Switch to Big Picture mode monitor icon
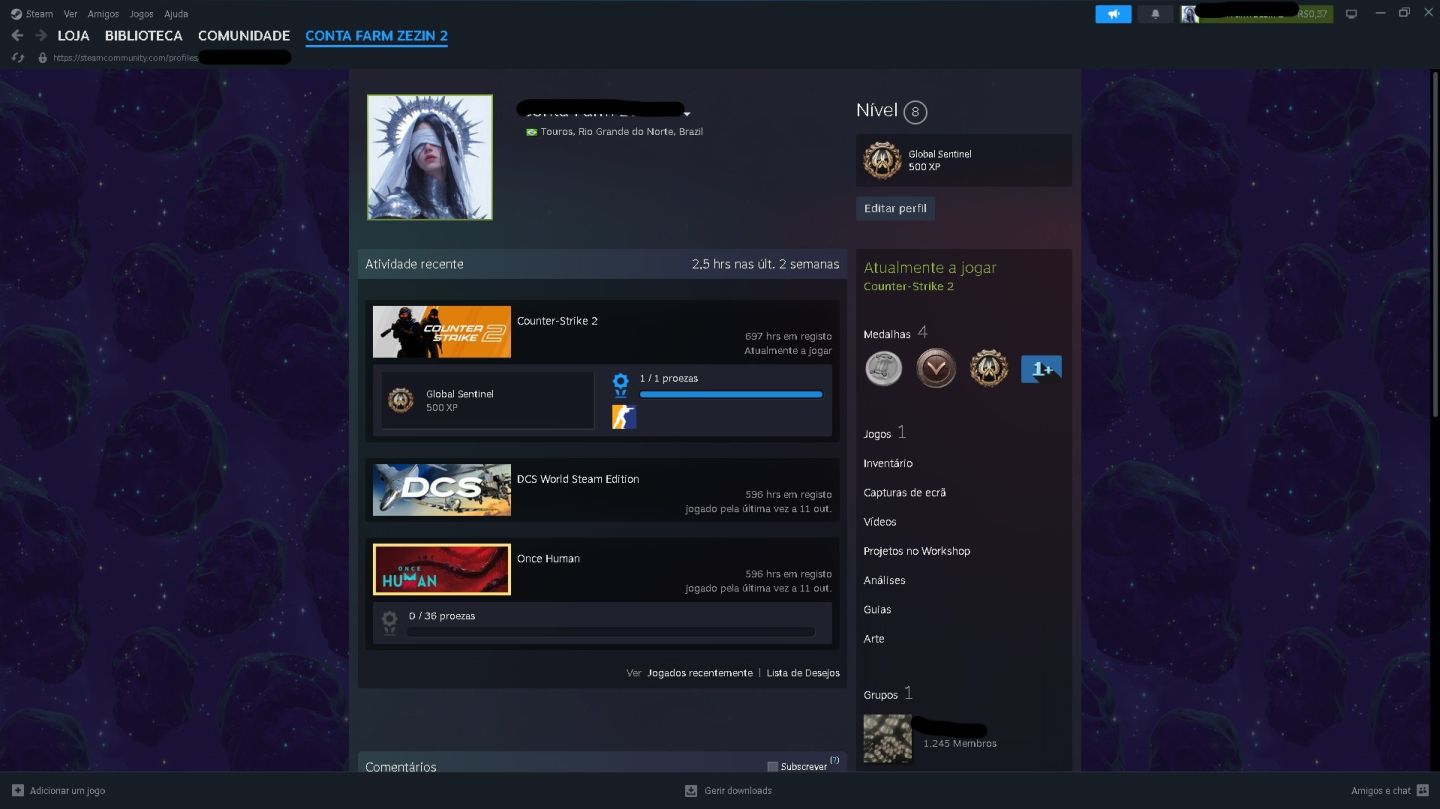 click(x=1351, y=14)
